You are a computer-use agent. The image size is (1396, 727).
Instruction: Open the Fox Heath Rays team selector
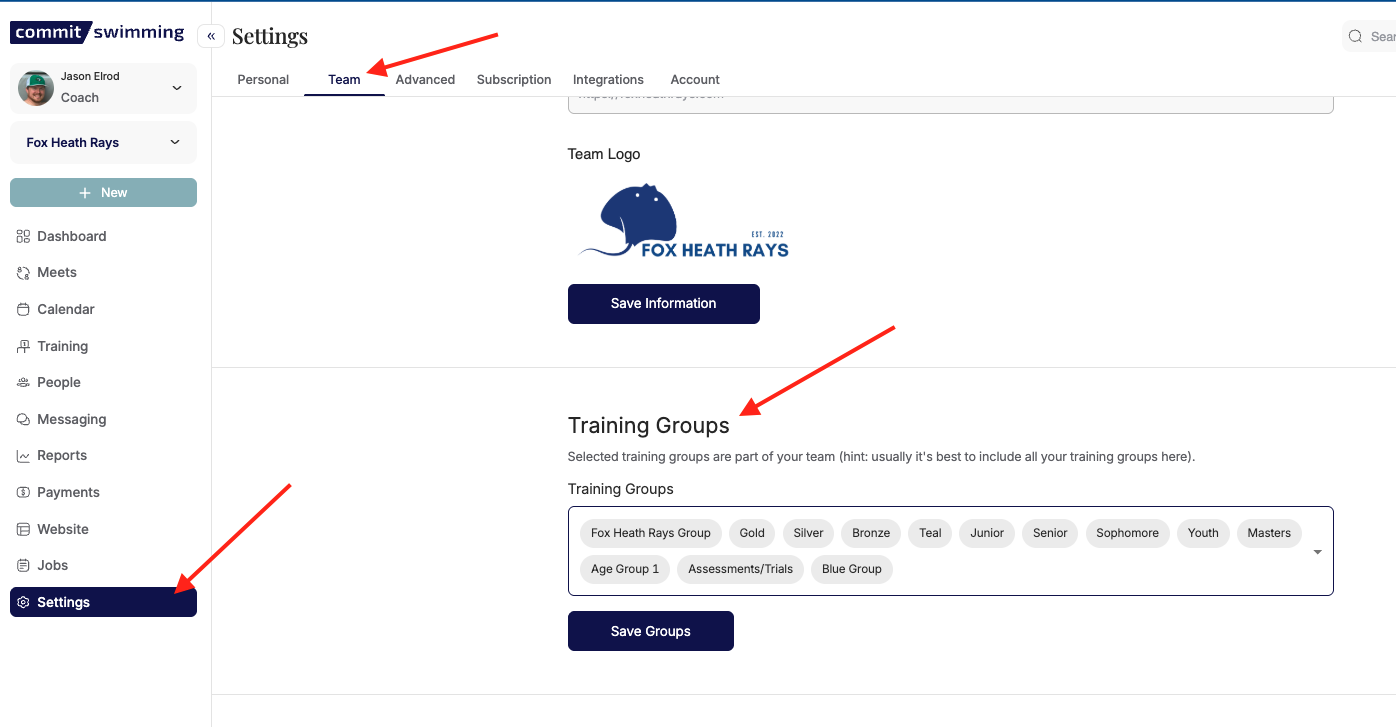point(103,143)
